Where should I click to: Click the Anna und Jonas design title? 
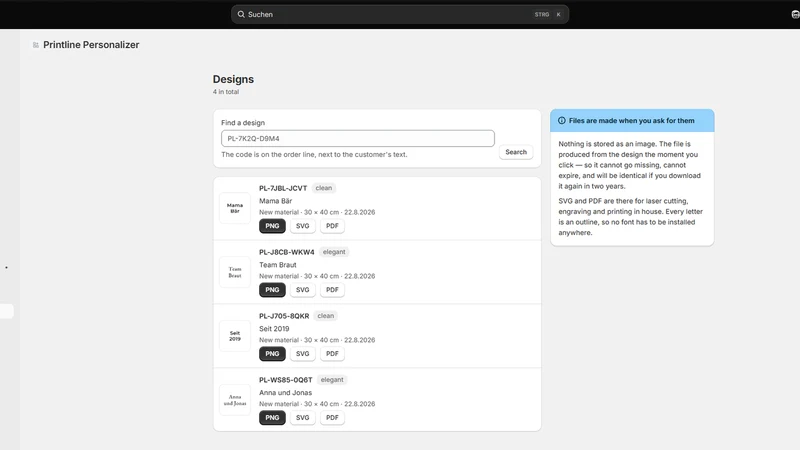(285, 392)
